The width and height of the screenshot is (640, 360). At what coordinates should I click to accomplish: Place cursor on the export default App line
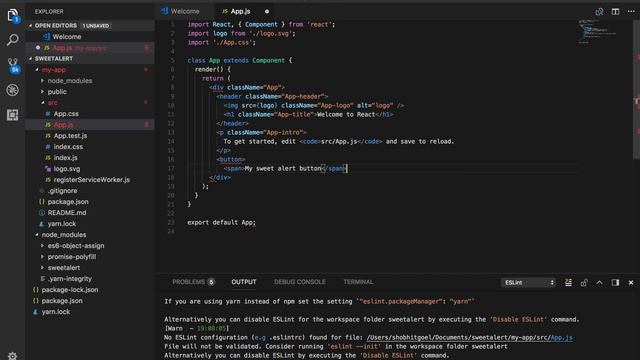click(x=221, y=222)
